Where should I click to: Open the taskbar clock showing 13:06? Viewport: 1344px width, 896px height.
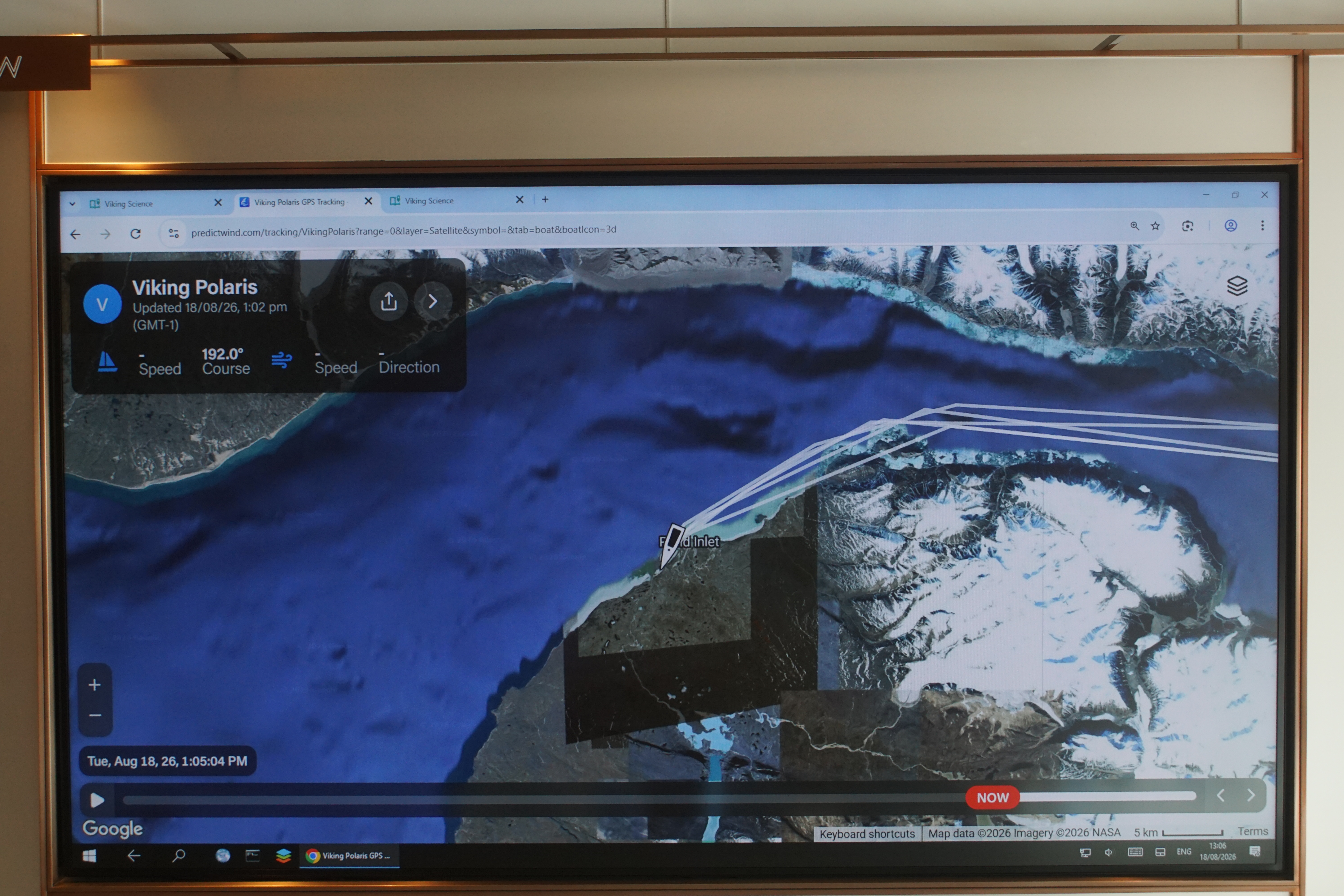[x=1218, y=851]
